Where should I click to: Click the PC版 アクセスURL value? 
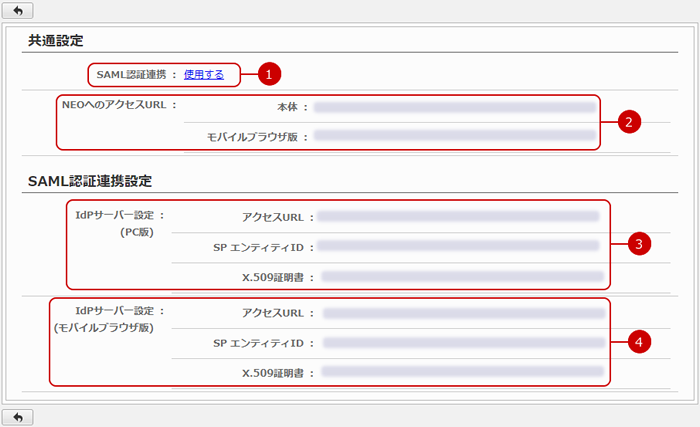pos(459,215)
